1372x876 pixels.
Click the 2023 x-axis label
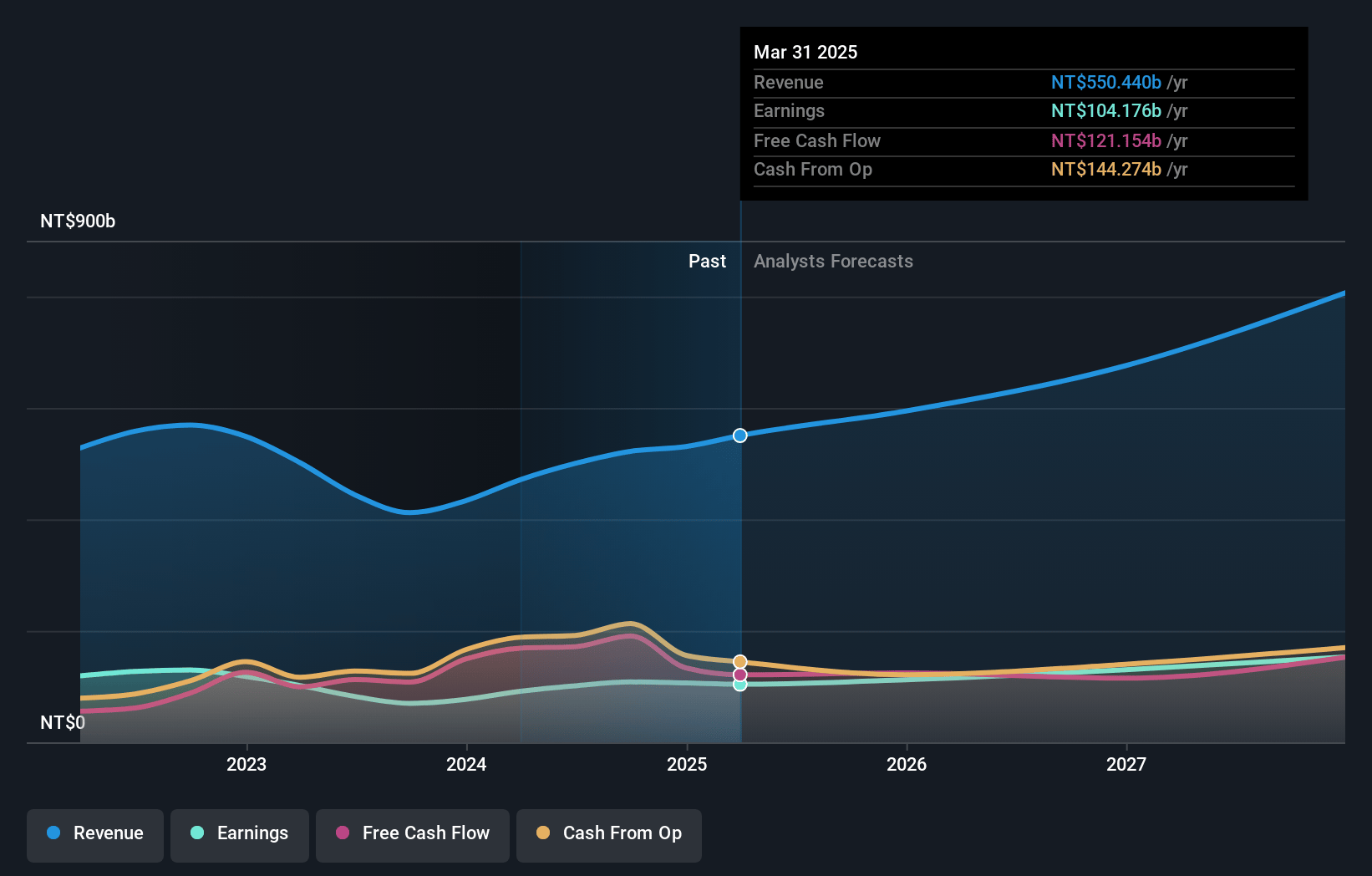[246, 765]
